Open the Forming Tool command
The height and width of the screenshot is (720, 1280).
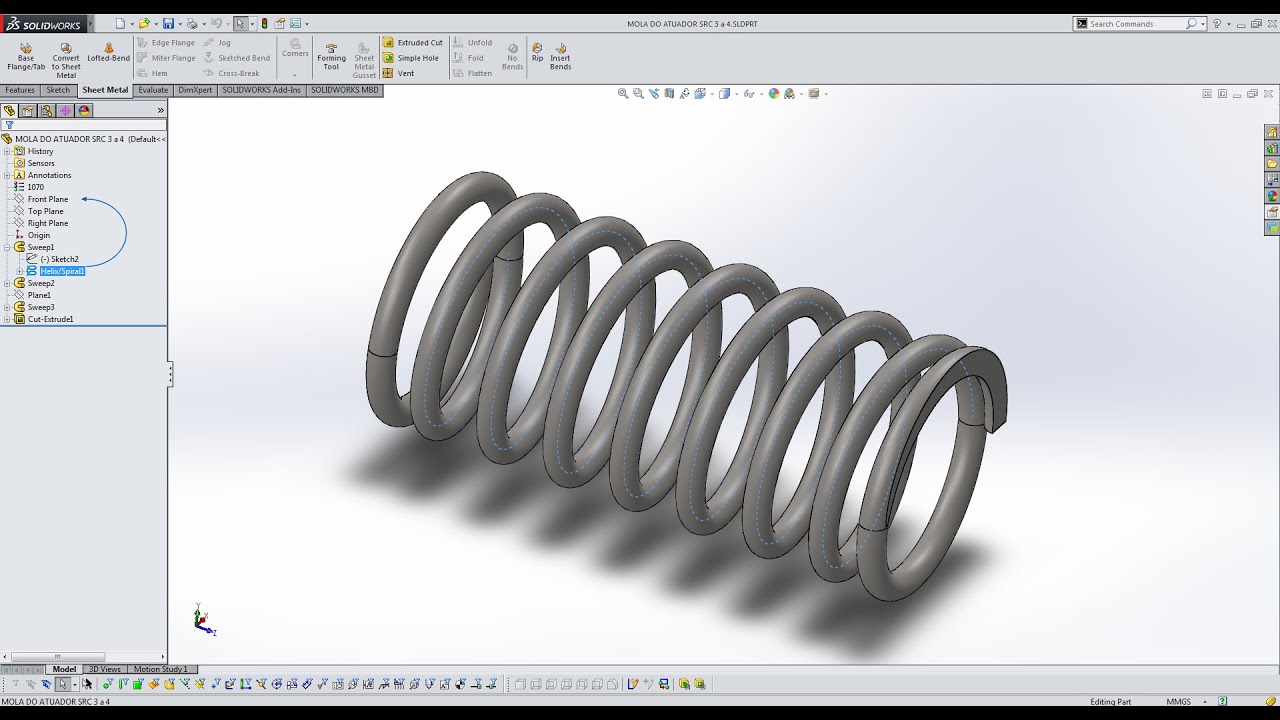[331, 56]
